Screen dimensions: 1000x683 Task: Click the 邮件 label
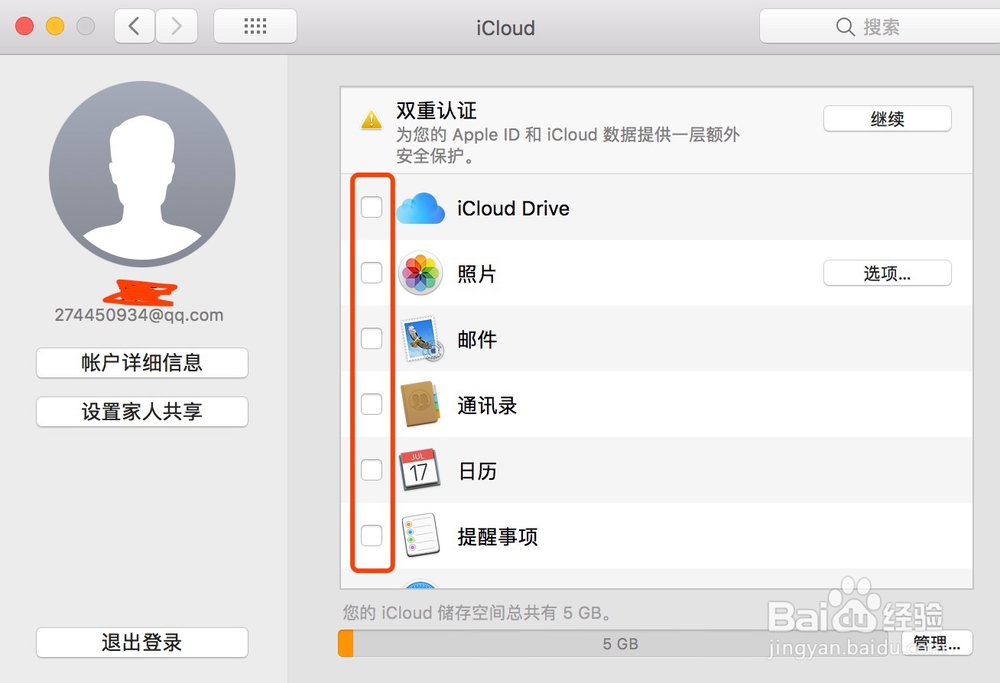(x=477, y=339)
